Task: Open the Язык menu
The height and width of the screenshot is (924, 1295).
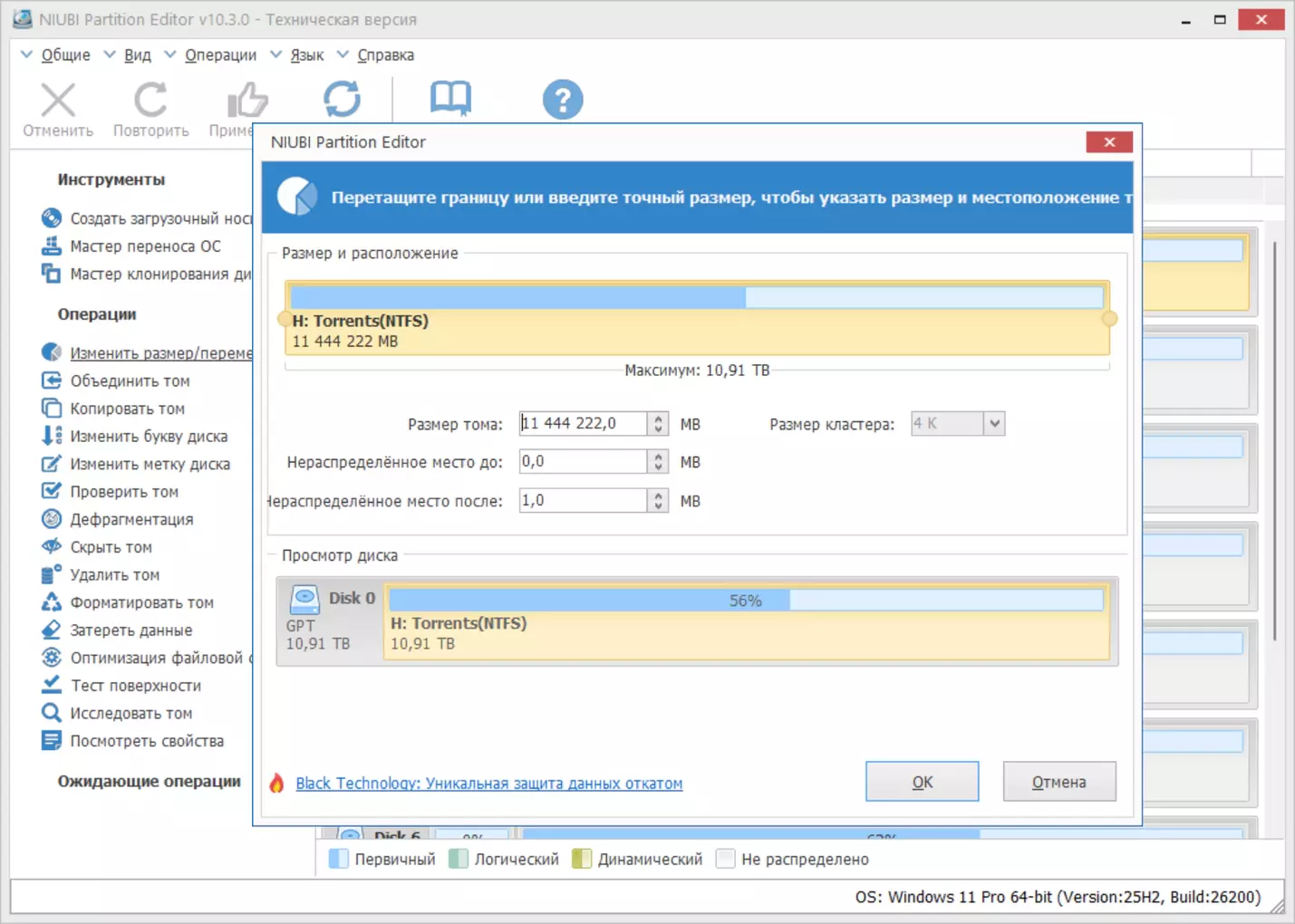Action: (306, 55)
